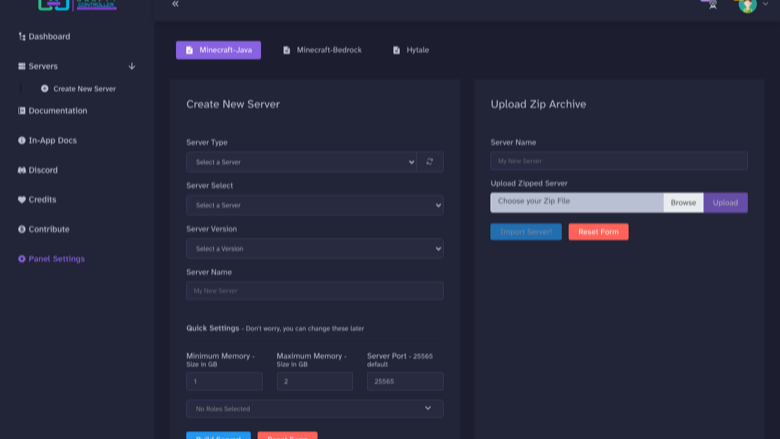The image size is (780, 439).
Task: Open Discord link in sidebar
Action: point(43,170)
